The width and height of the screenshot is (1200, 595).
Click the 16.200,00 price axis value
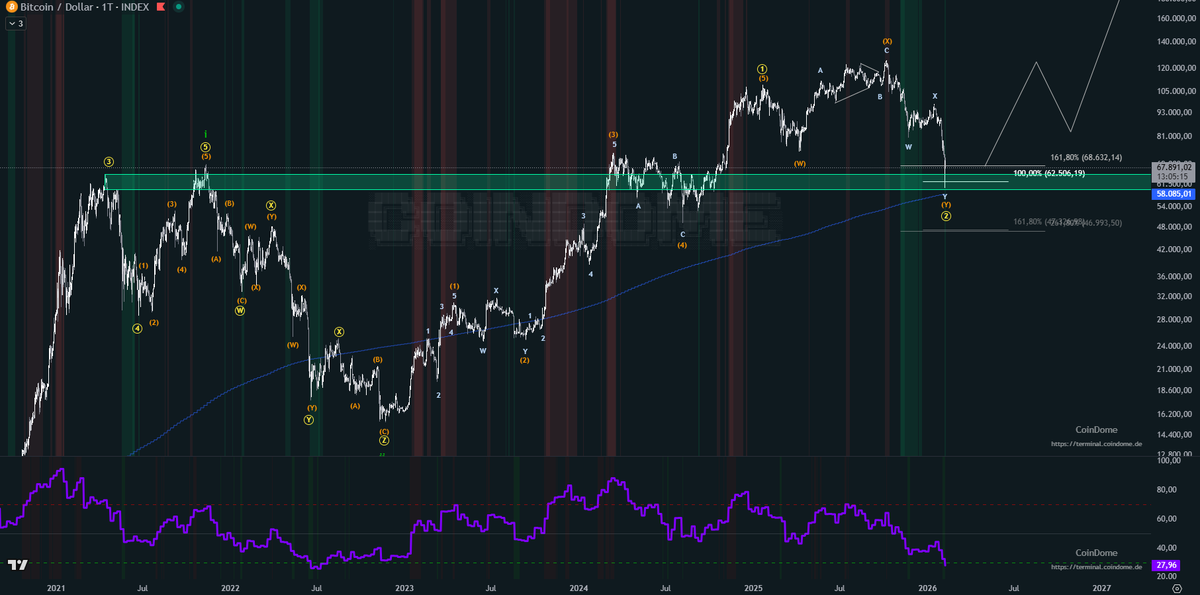(x=1176, y=412)
